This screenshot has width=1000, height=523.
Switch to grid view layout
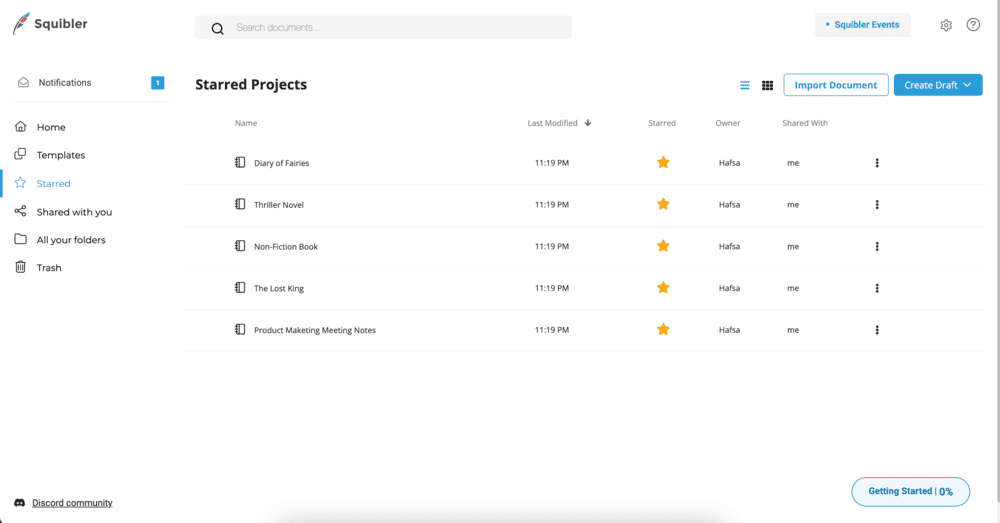tap(767, 85)
